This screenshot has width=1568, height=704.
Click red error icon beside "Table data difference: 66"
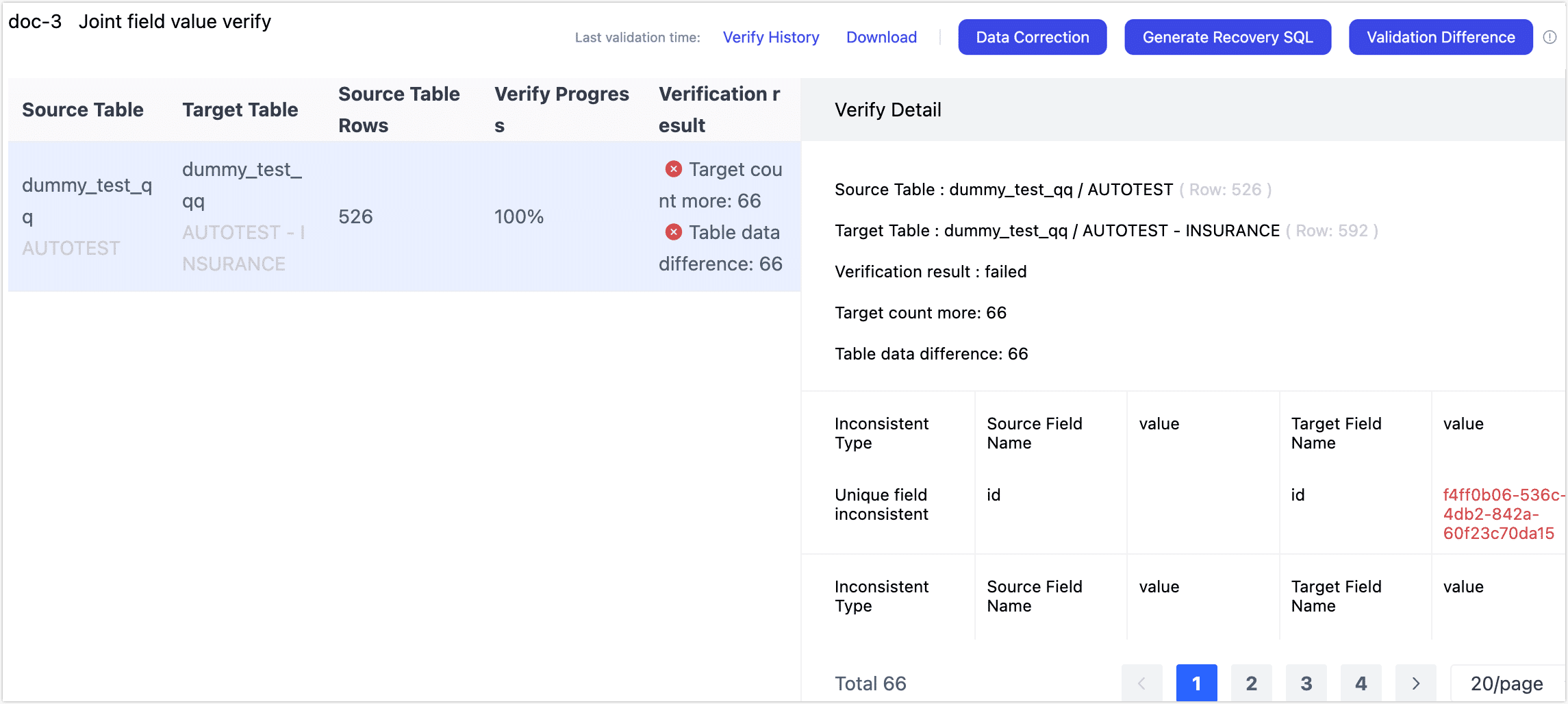click(673, 232)
